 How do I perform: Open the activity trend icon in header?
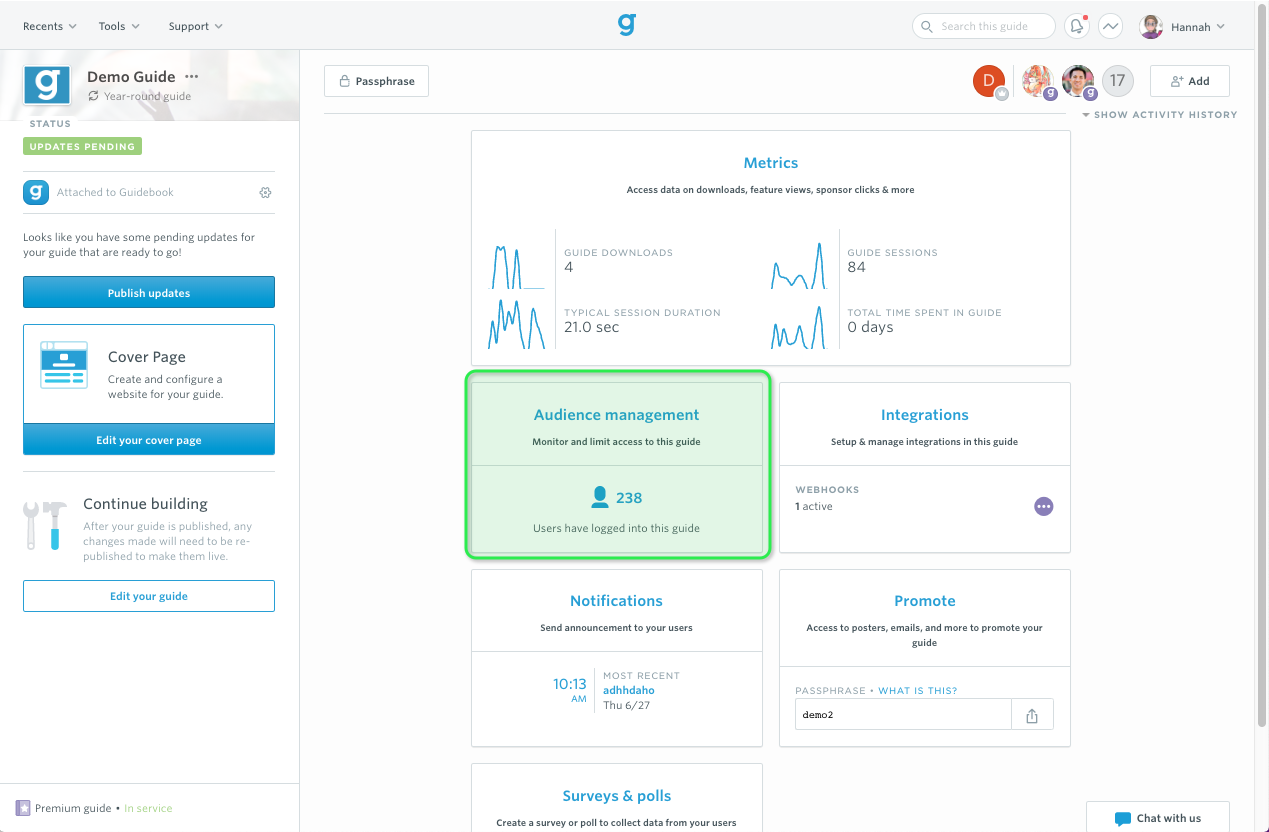[1110, 27]
